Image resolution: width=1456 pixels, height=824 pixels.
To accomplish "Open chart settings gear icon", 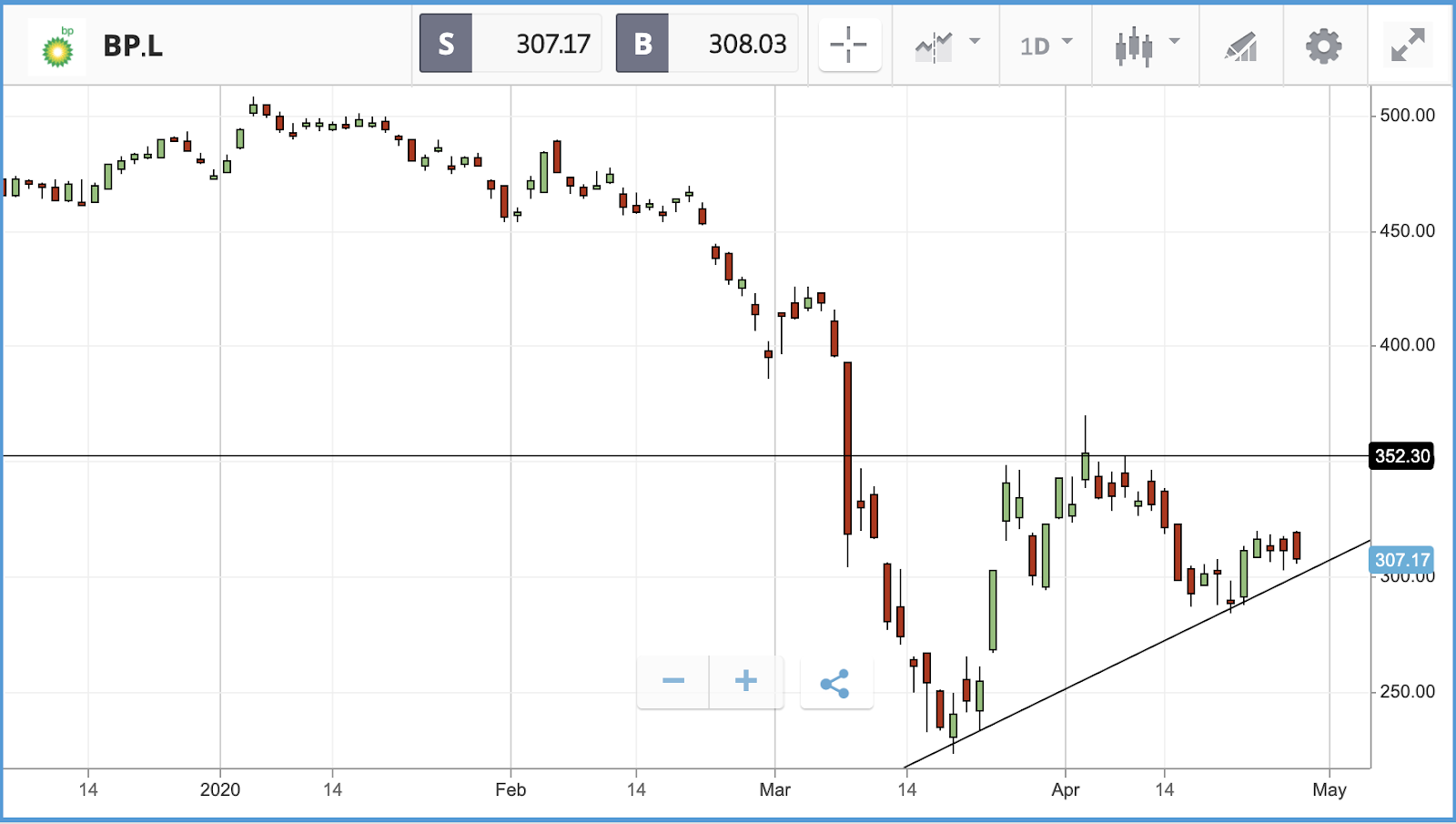I will point(1323,46).
